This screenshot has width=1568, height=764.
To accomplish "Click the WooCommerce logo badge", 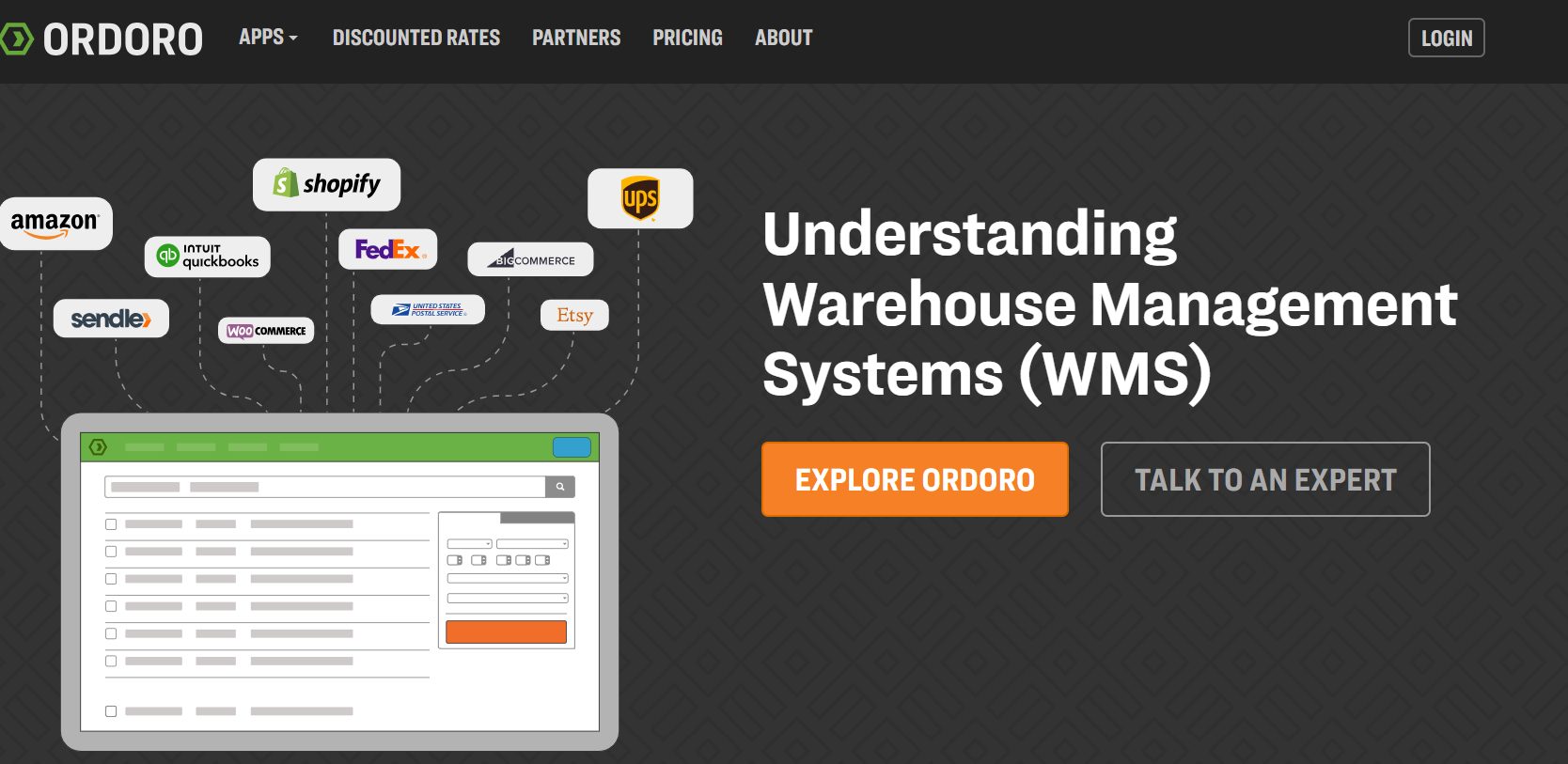I will tap(266, 331).
